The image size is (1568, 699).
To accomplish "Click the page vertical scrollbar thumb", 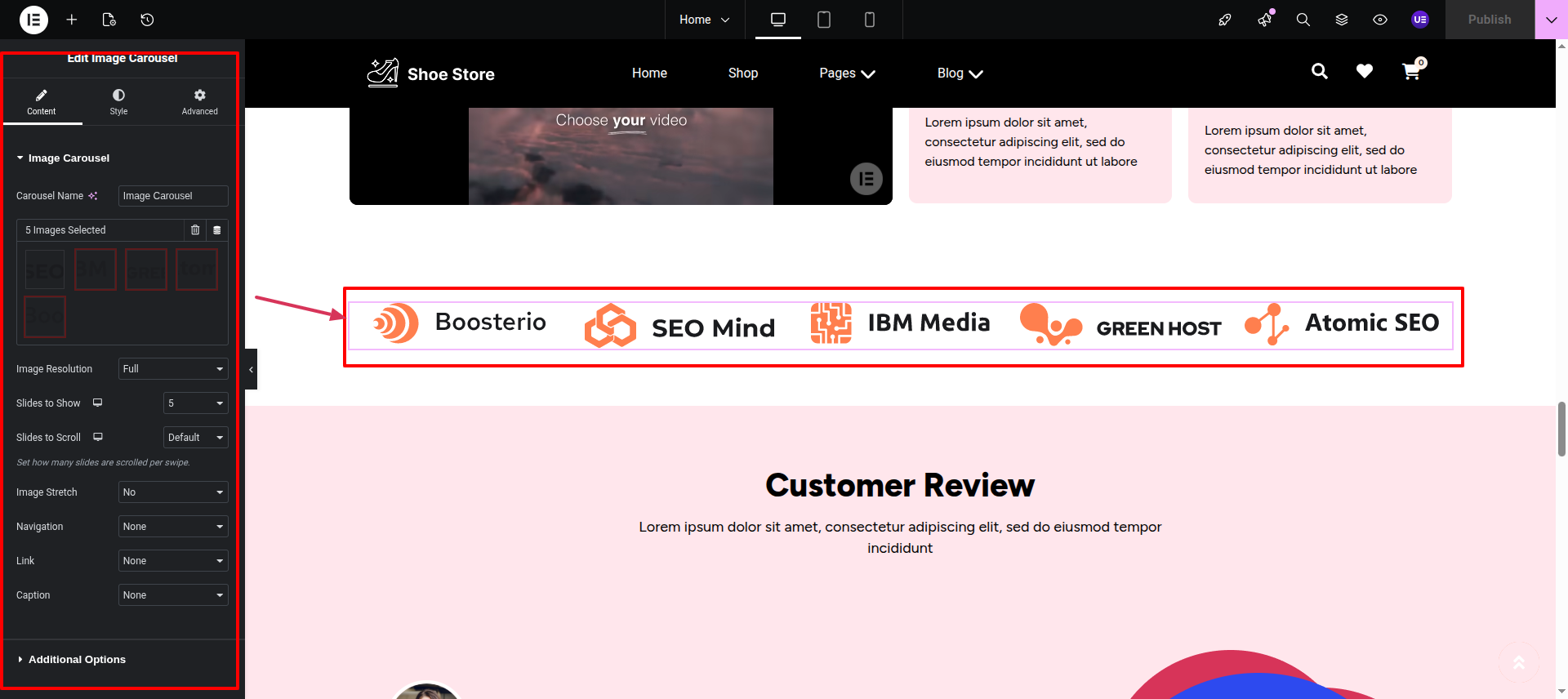I will point(1561,429).
